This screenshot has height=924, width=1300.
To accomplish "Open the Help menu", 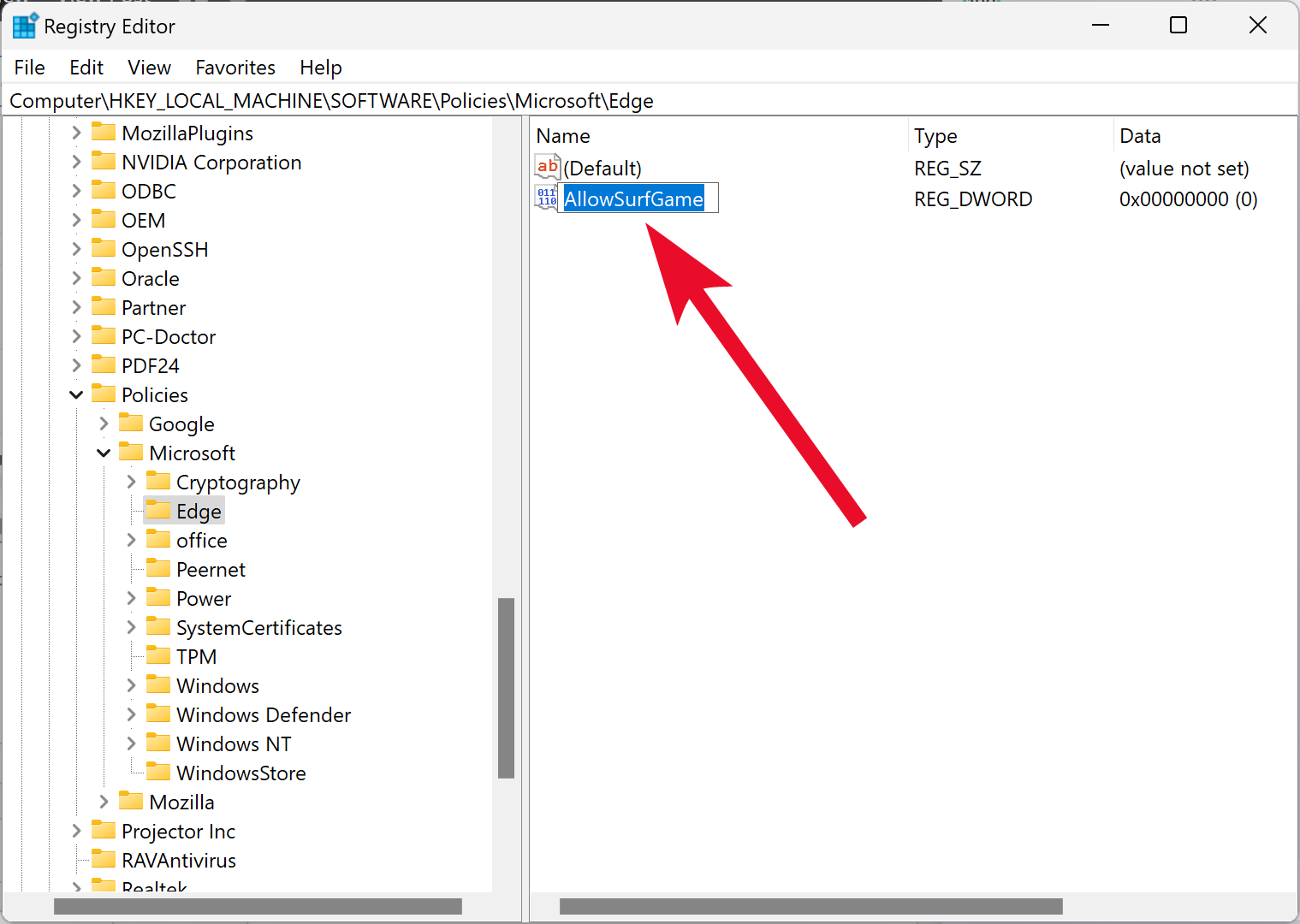I will [321, 68].
